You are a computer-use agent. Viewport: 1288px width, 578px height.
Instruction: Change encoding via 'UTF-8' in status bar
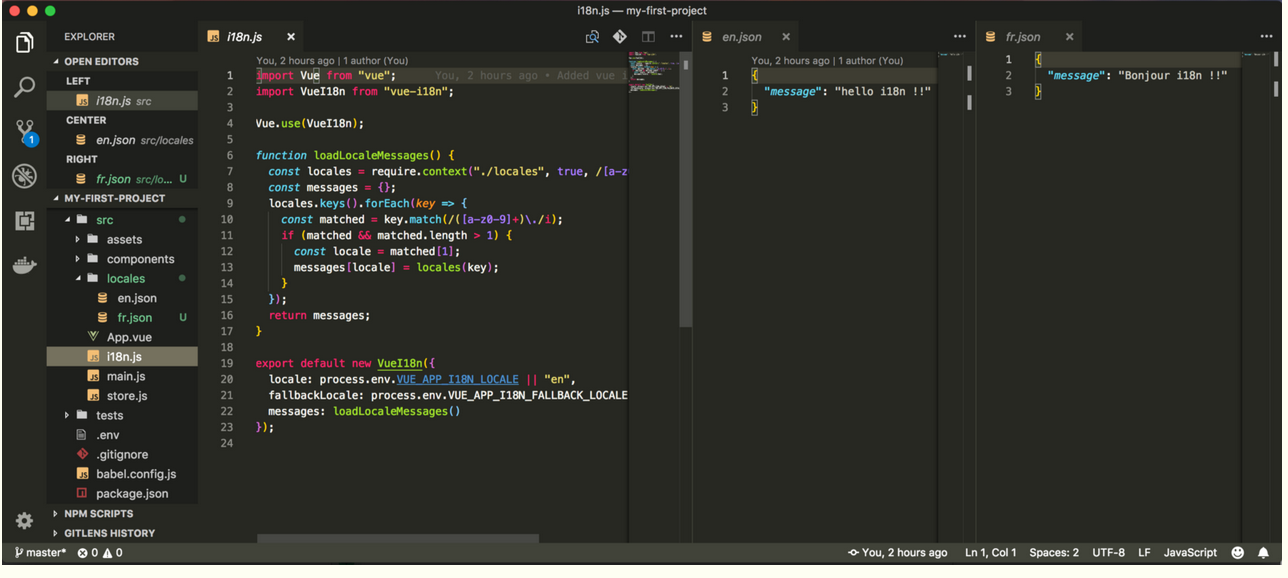tap(1108, 552)
